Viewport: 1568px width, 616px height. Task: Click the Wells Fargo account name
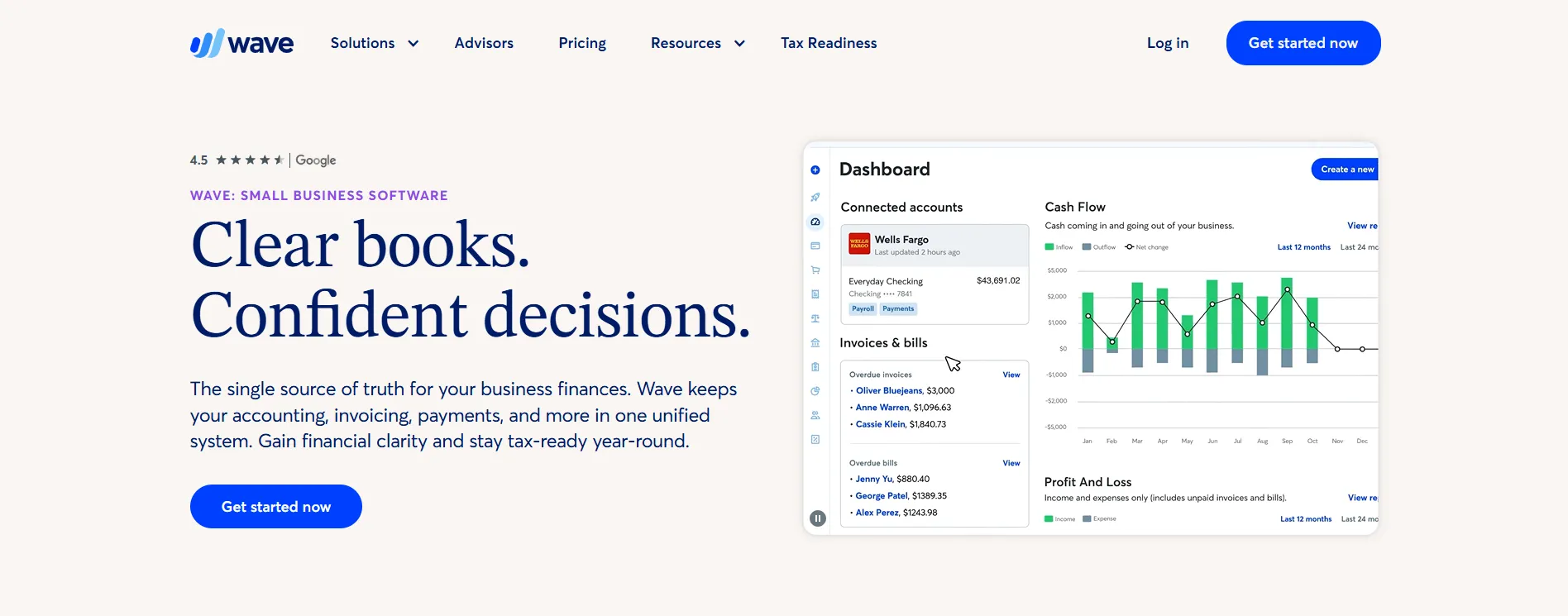click(901, 240)
